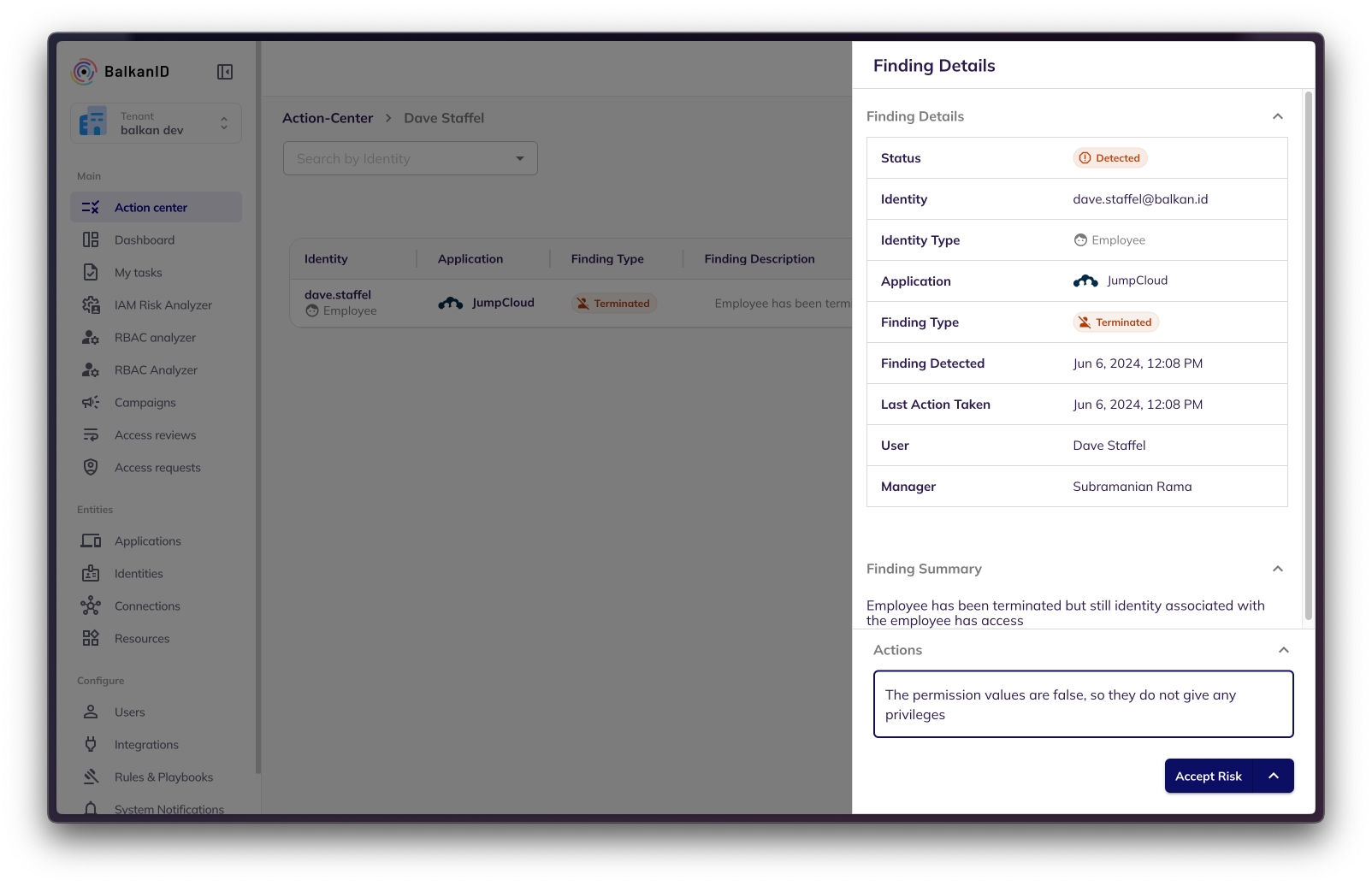
Task: Open Dashboard menu item
Action: (156, 239)
